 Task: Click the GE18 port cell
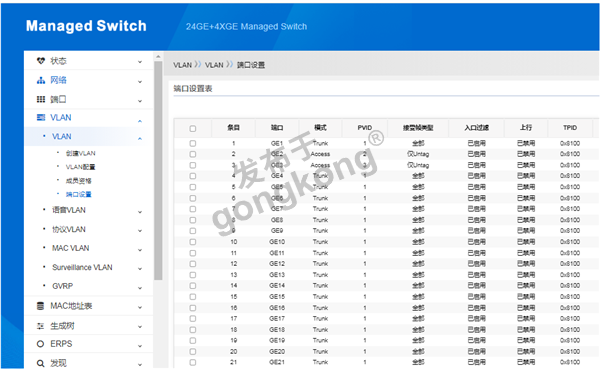[x=277, y=330]
